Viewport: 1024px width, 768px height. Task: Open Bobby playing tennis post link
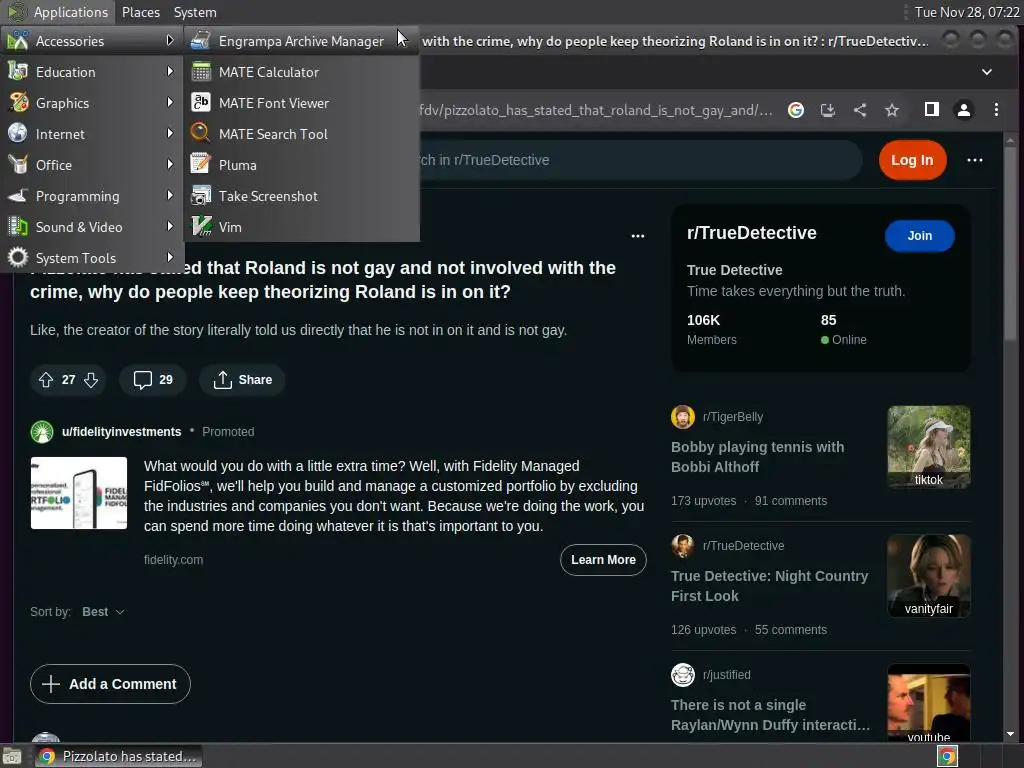click(x=758, y=457)
